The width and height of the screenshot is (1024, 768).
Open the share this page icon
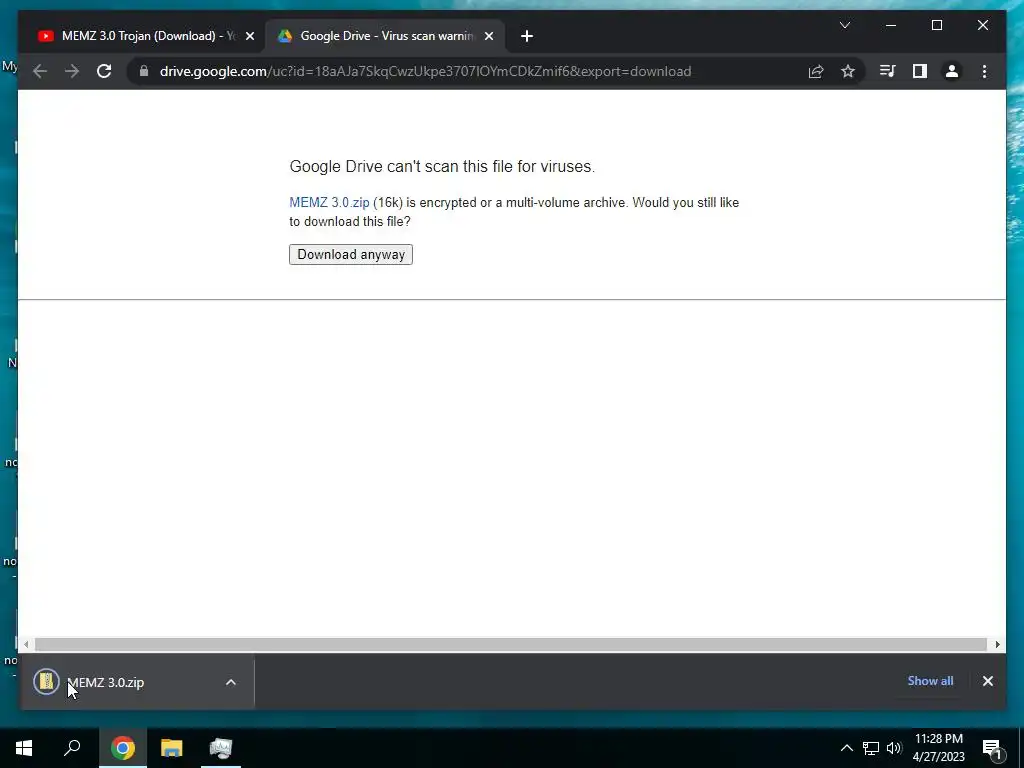coord(816,71)
